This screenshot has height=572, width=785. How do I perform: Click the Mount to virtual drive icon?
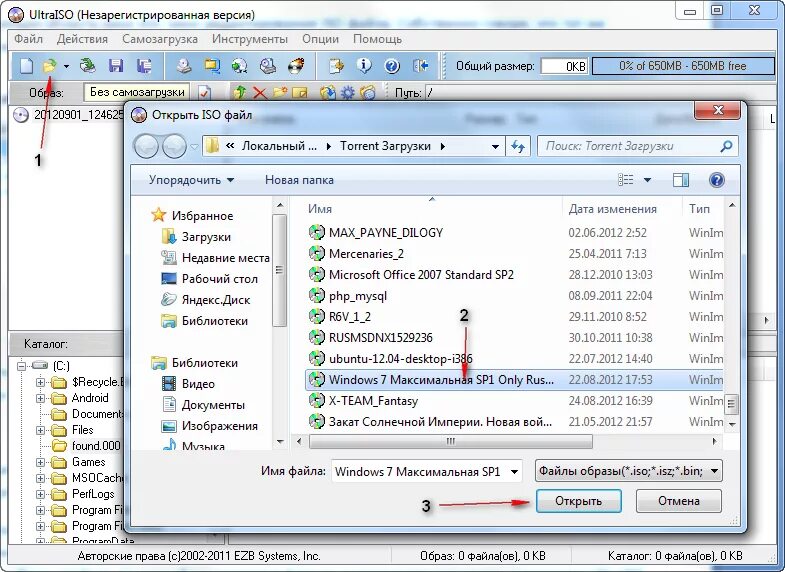[268, 66]
